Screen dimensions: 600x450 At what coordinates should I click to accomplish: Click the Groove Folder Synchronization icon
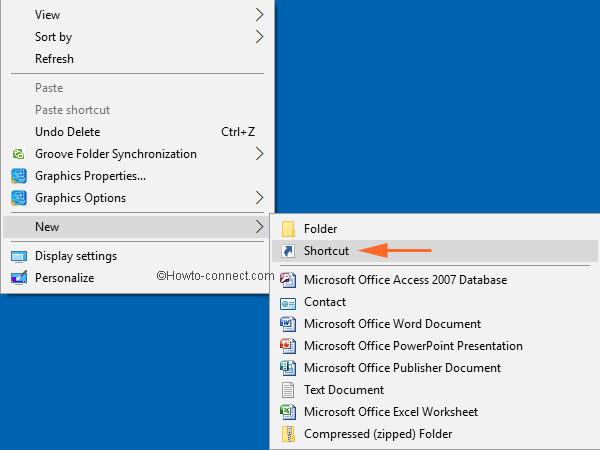point(18,154)
